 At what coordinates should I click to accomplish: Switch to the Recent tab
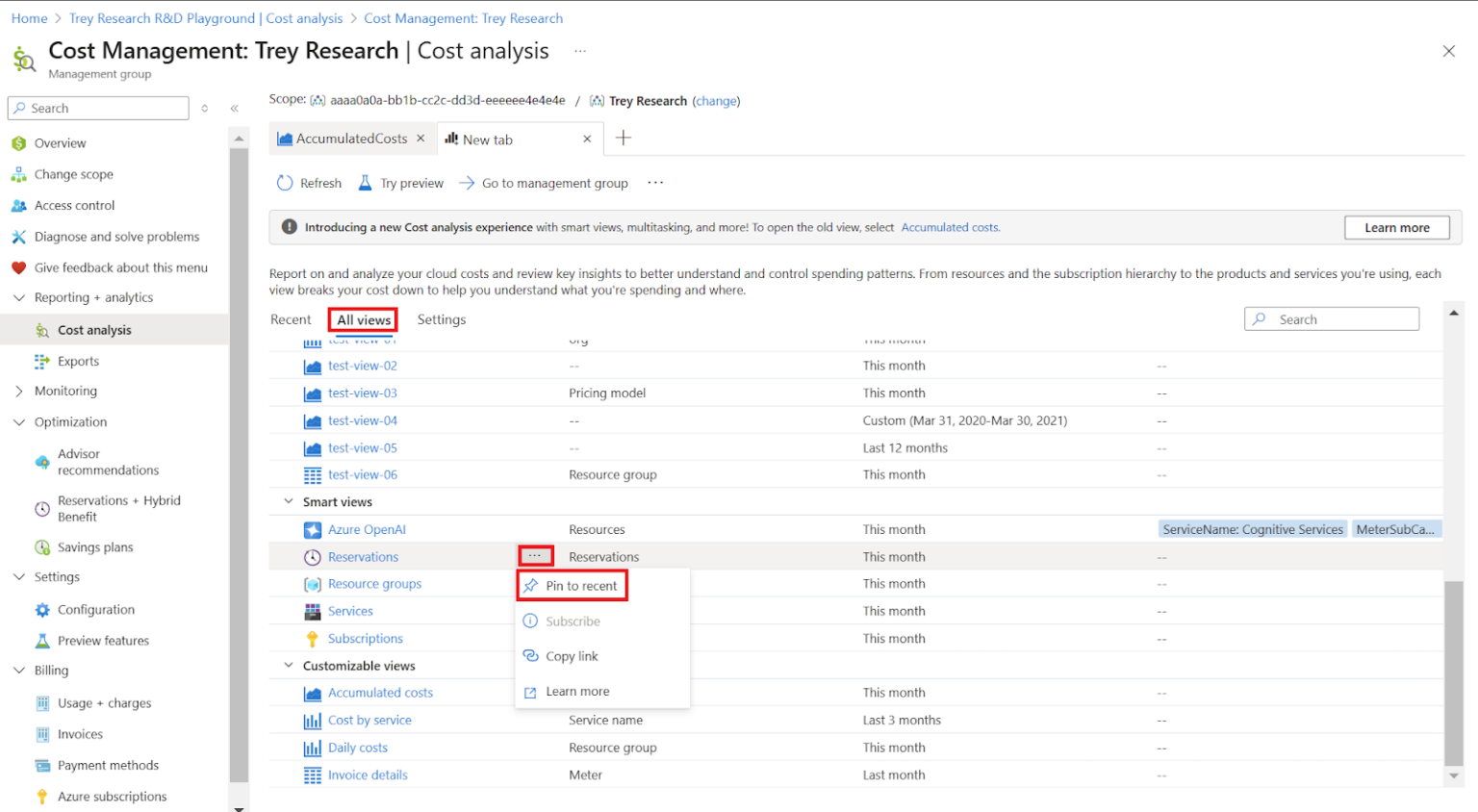(x=291, y=319)
